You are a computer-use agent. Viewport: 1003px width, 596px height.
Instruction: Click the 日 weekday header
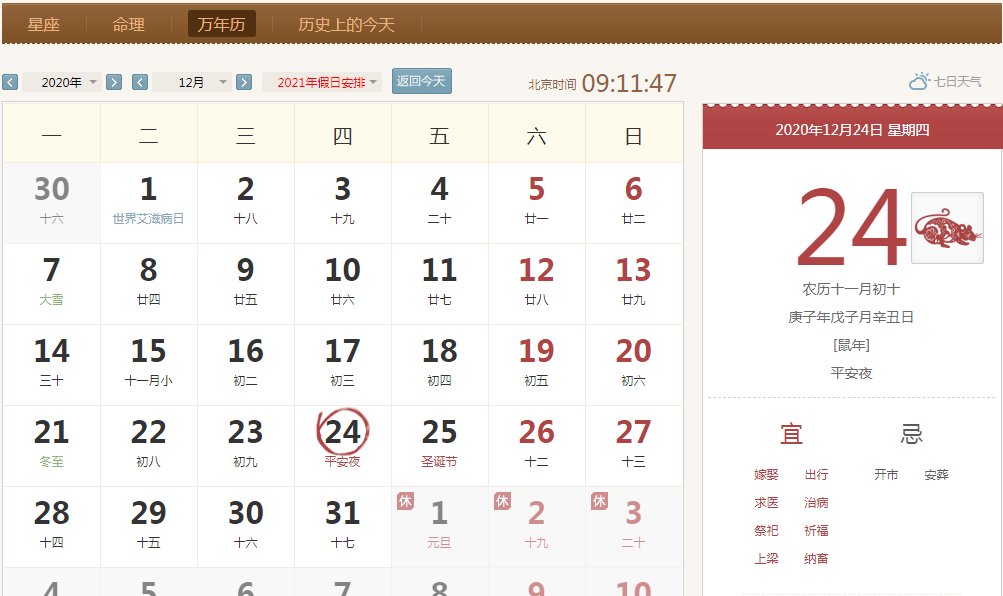pyautogui.click(x=633, y=136)
